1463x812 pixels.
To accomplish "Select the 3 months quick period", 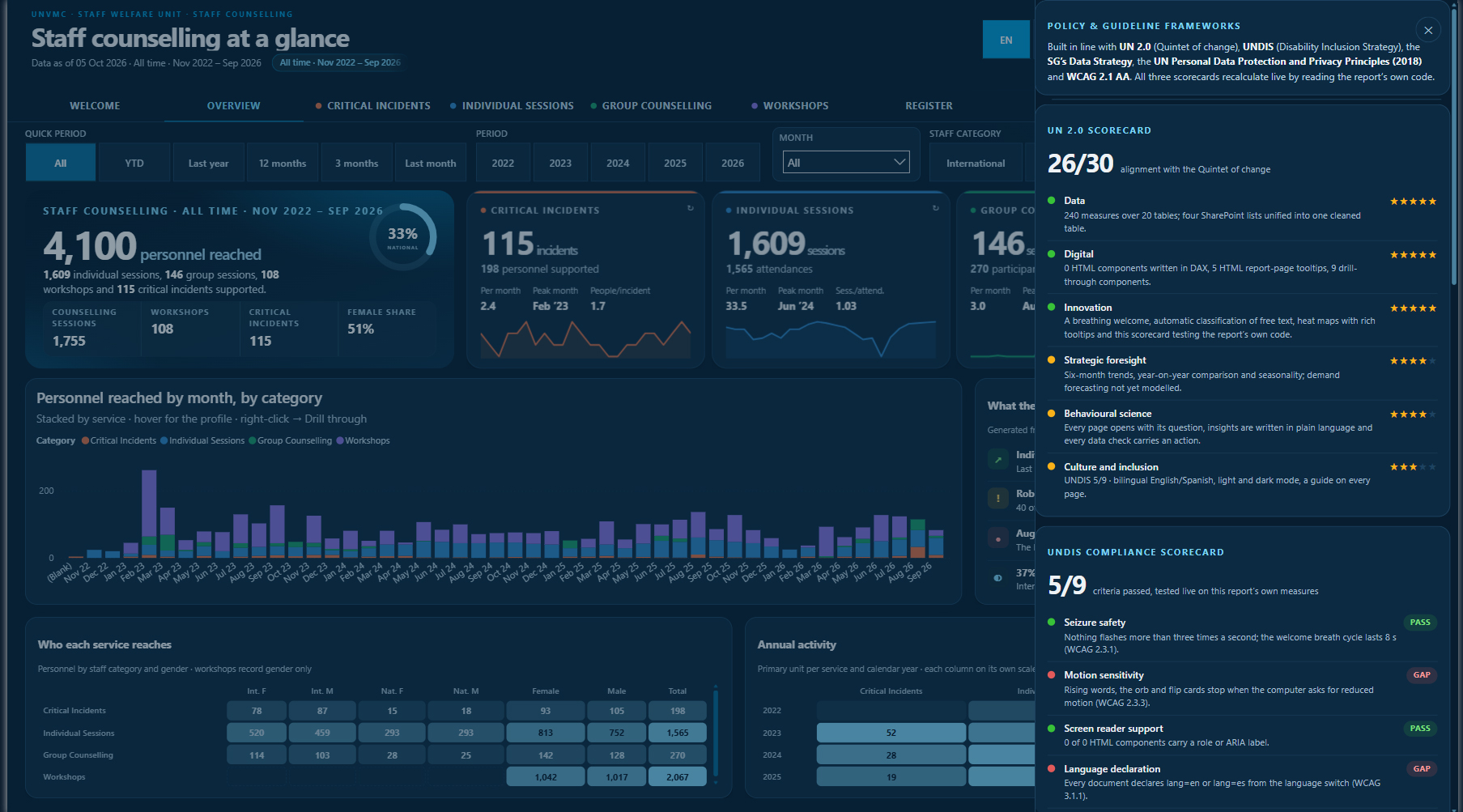I will [x=357, y=163].
